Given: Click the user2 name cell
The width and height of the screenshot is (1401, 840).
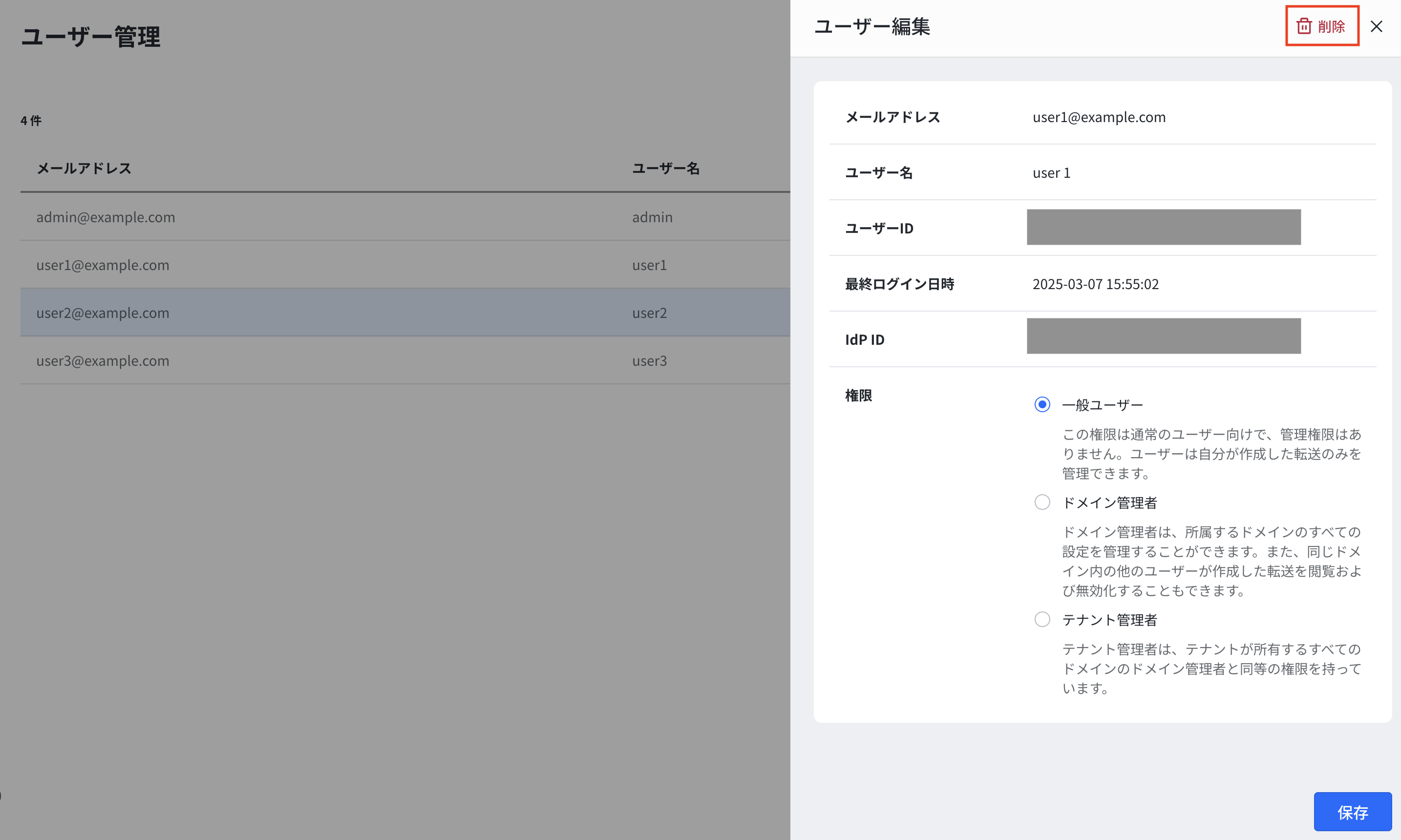Looking at the screenshot, I should 649,313.
